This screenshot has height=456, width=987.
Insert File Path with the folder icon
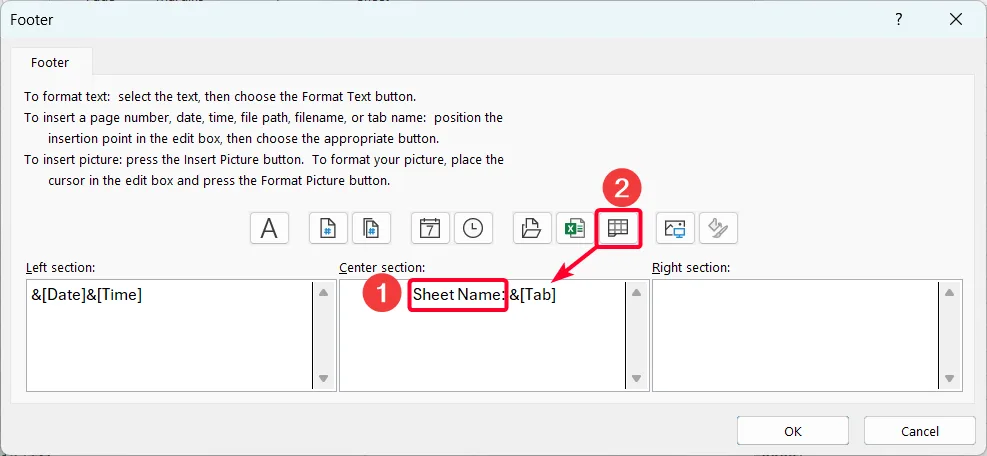532,228
